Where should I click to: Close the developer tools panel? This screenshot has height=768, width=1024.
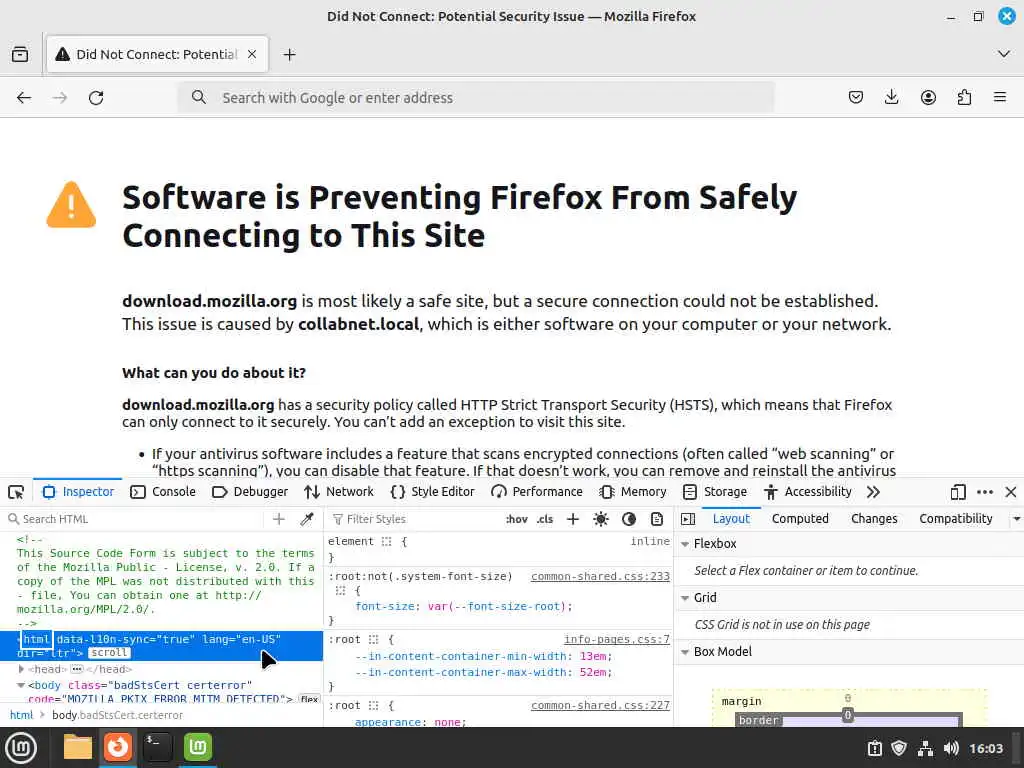[x=1011, y=492]
